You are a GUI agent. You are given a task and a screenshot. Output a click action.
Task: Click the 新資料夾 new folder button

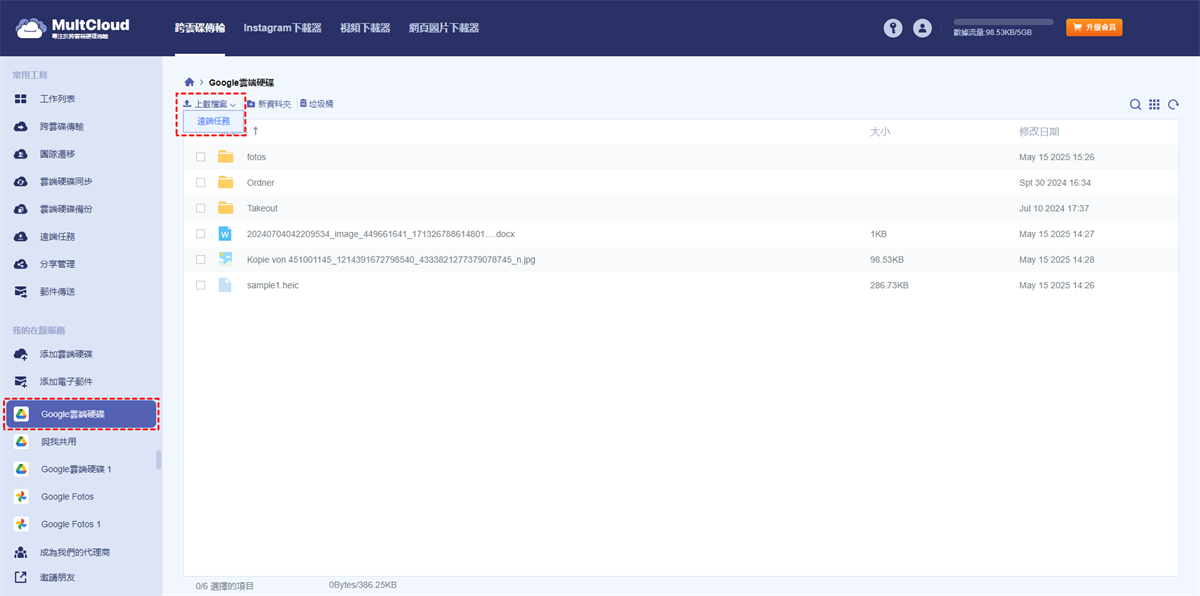pyautogui.click(x=268, y=104)
